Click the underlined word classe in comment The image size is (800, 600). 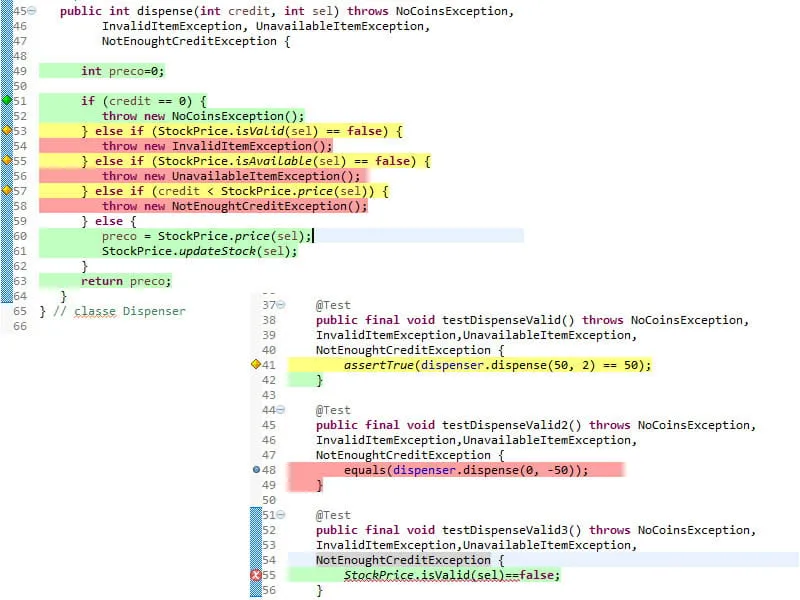95,311
